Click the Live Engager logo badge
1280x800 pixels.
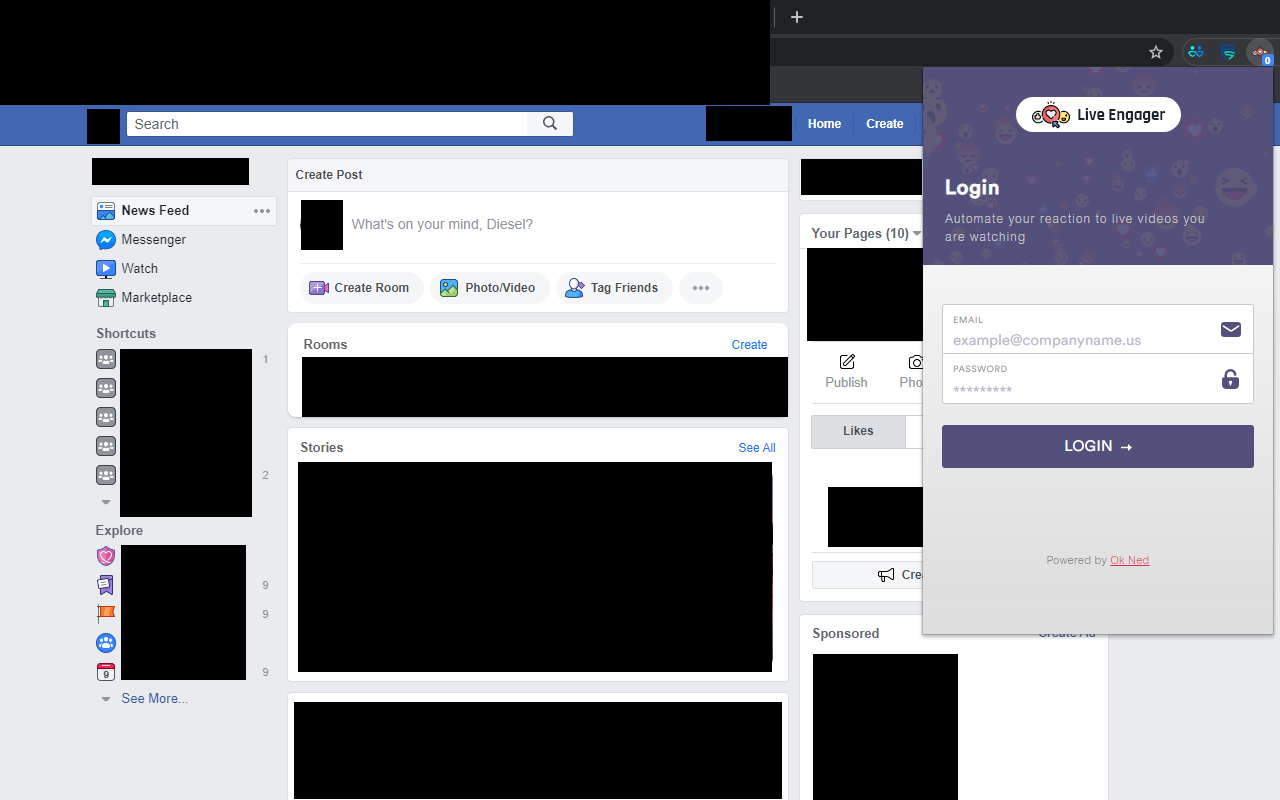[1098, 115]
